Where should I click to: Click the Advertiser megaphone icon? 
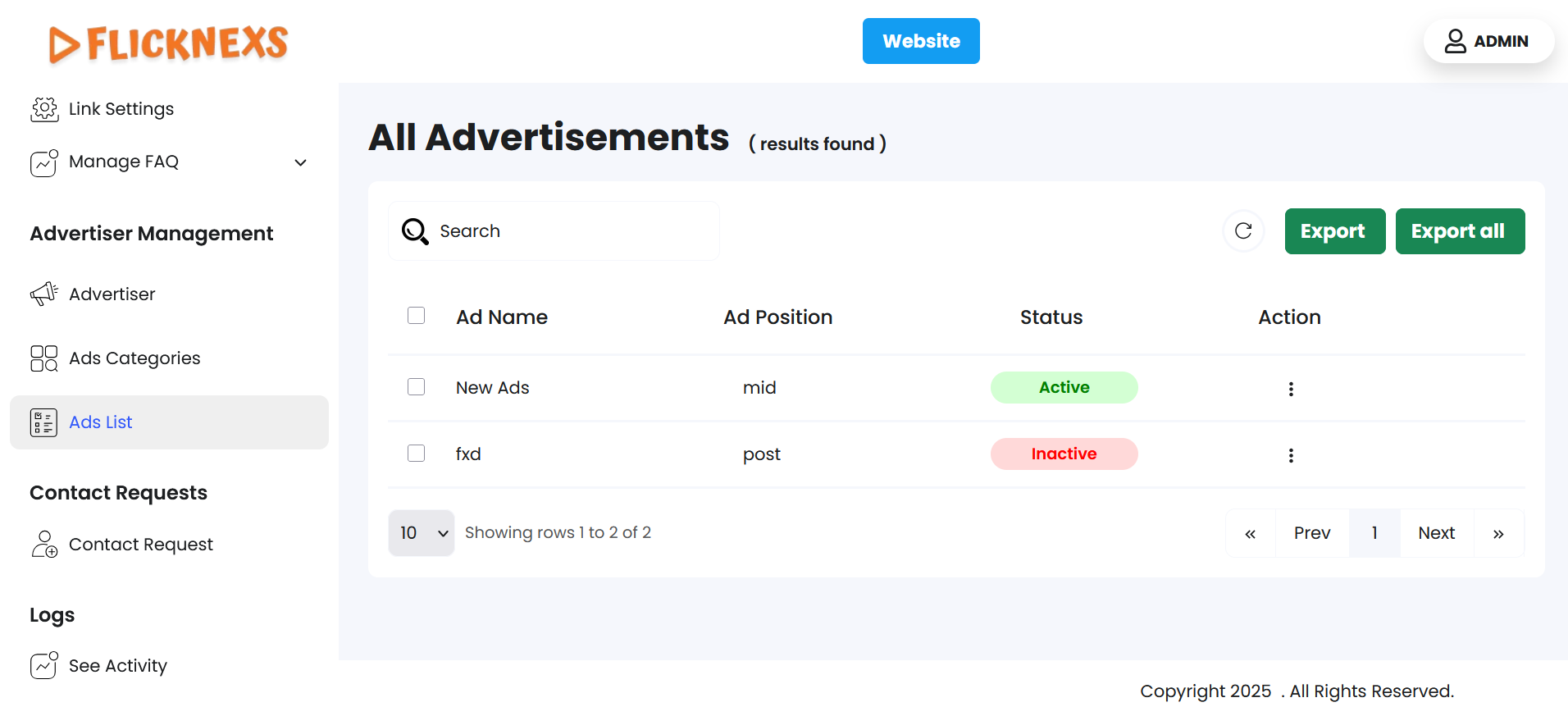pos(44,294)
